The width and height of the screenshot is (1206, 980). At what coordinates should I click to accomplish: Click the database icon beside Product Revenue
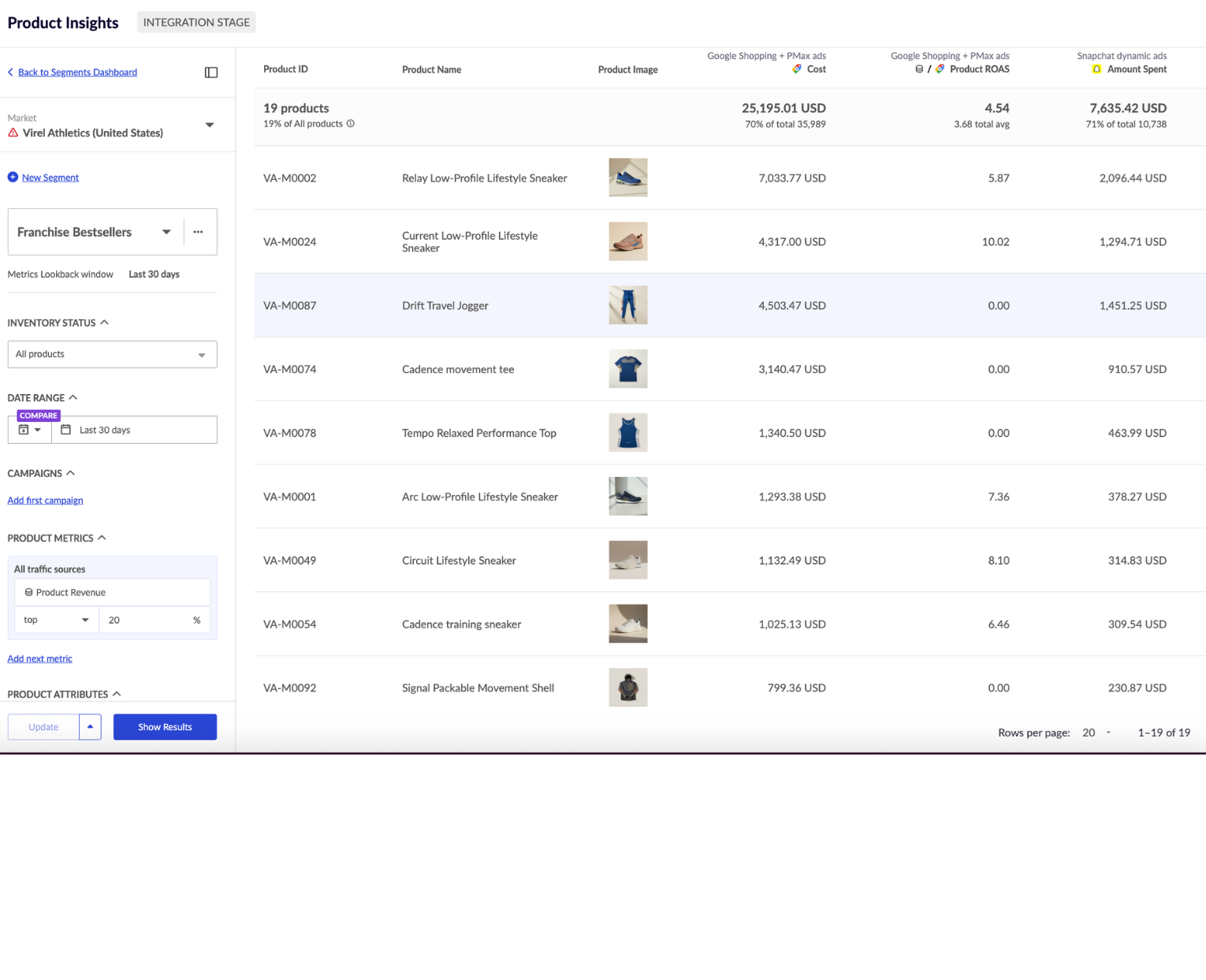point(29,592)
